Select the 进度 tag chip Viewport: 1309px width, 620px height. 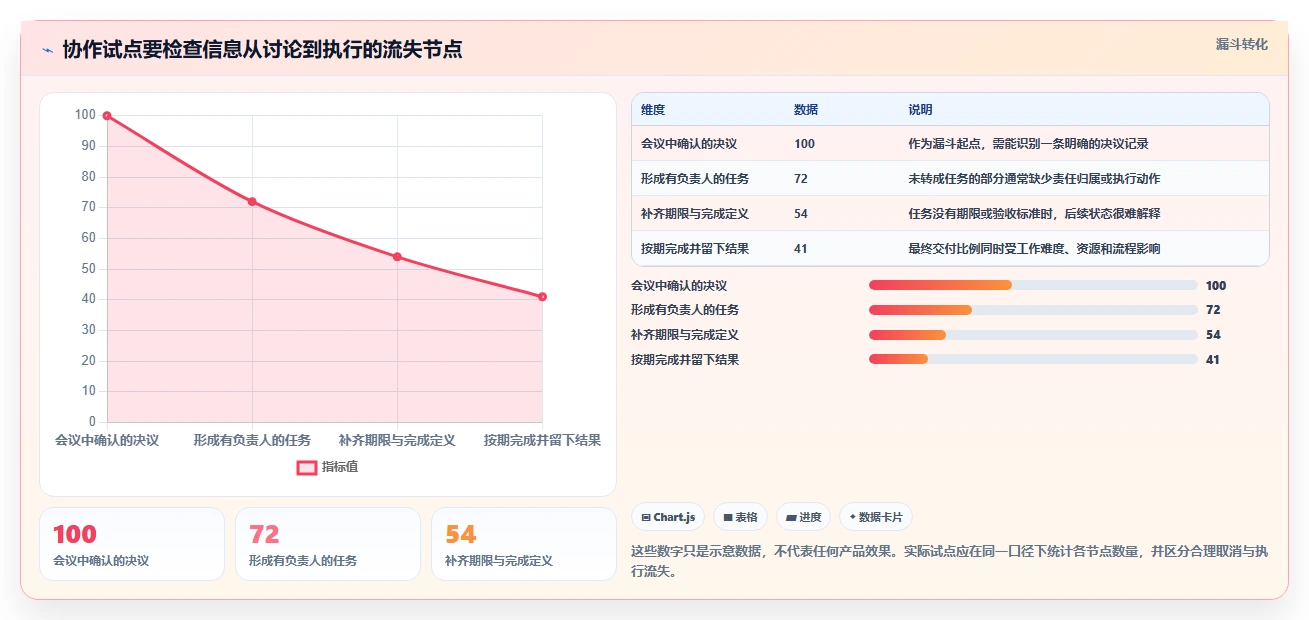click(803, 517)
